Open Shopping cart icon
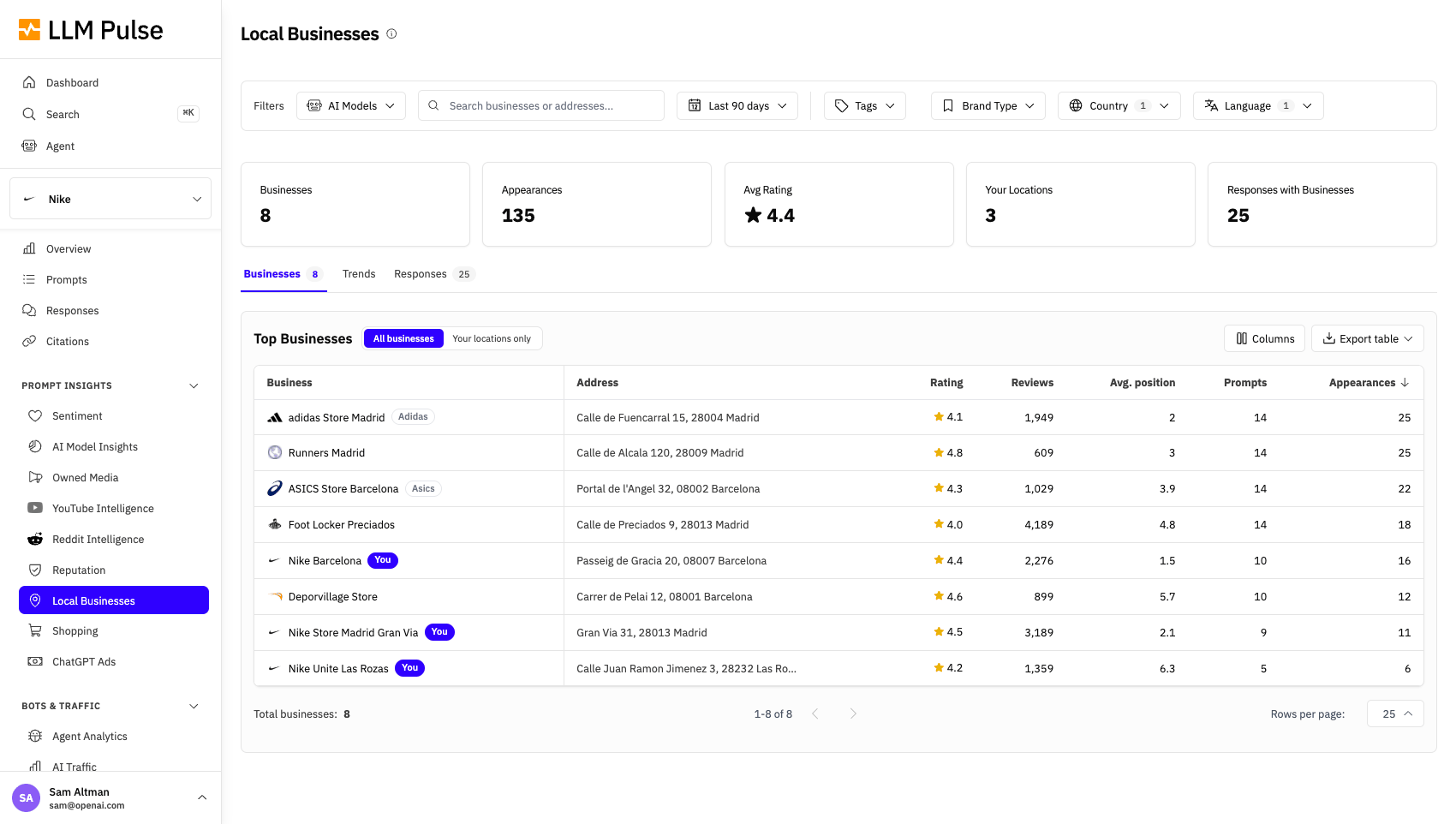This screenshot has height=824, width=1456. click(x=35, y=630)
